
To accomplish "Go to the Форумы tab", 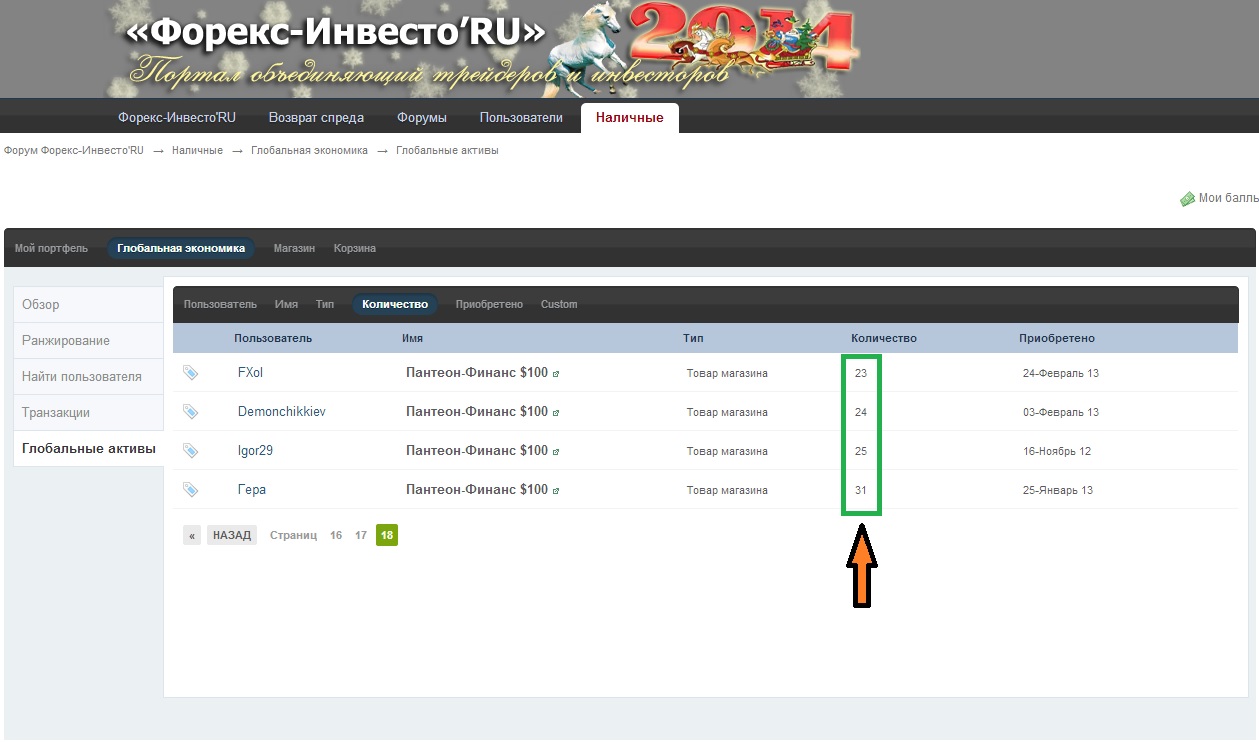I will pyautogui.click(x=422, y=117).
